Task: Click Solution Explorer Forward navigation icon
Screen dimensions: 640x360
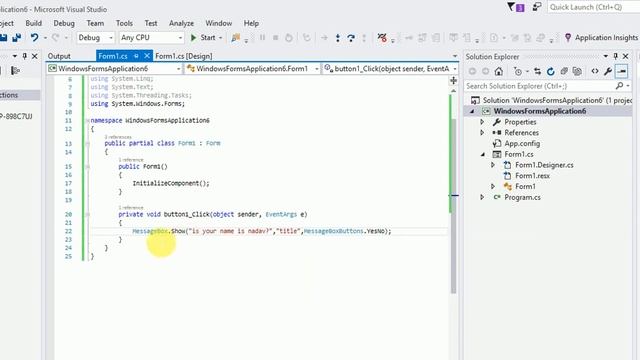Action: point(485,71)
